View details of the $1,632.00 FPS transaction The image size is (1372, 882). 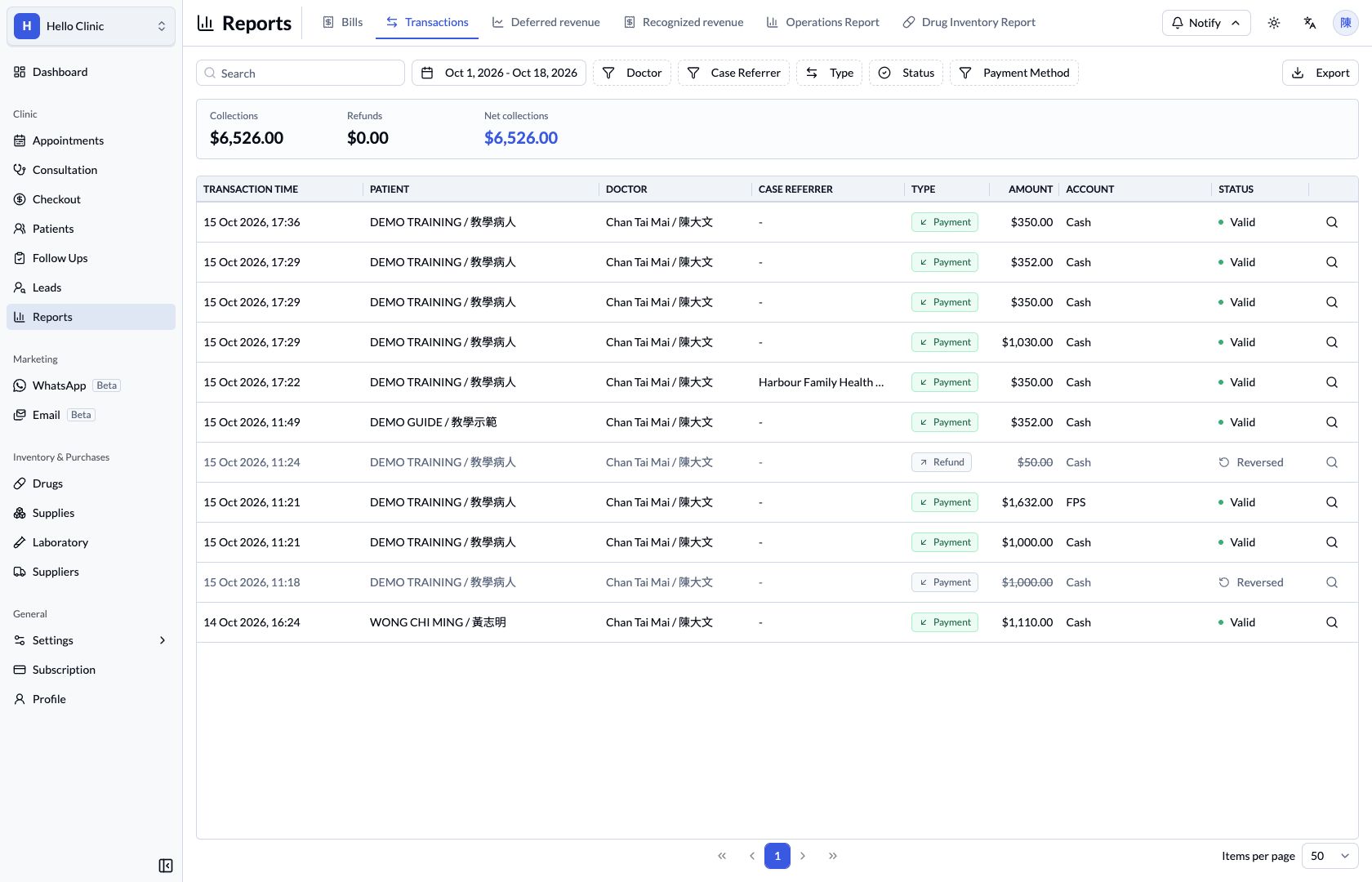1332,502
